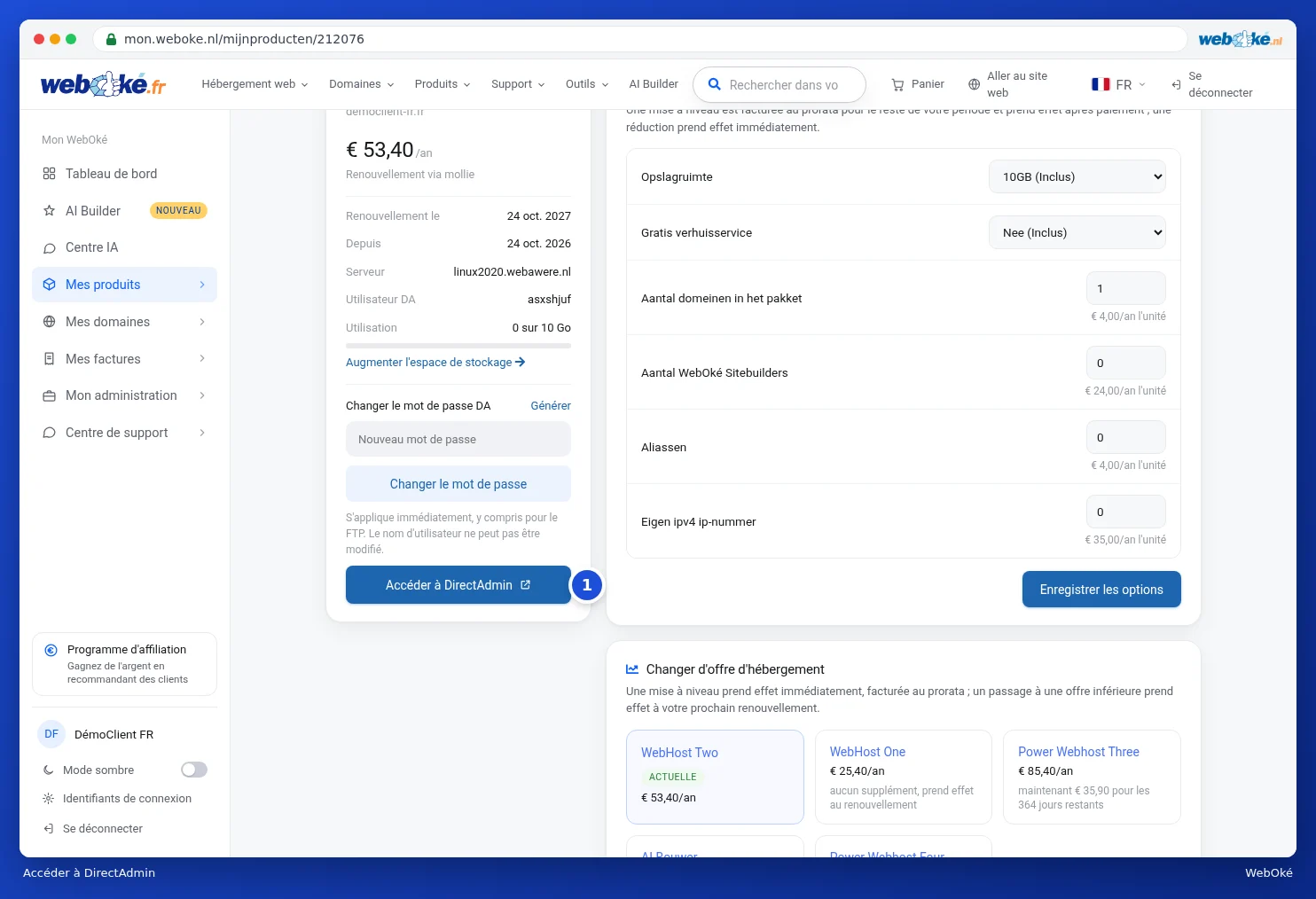Click the DF user avatar
The width and height of the screenshot is (1316, 899).
(x=51, y=734)
